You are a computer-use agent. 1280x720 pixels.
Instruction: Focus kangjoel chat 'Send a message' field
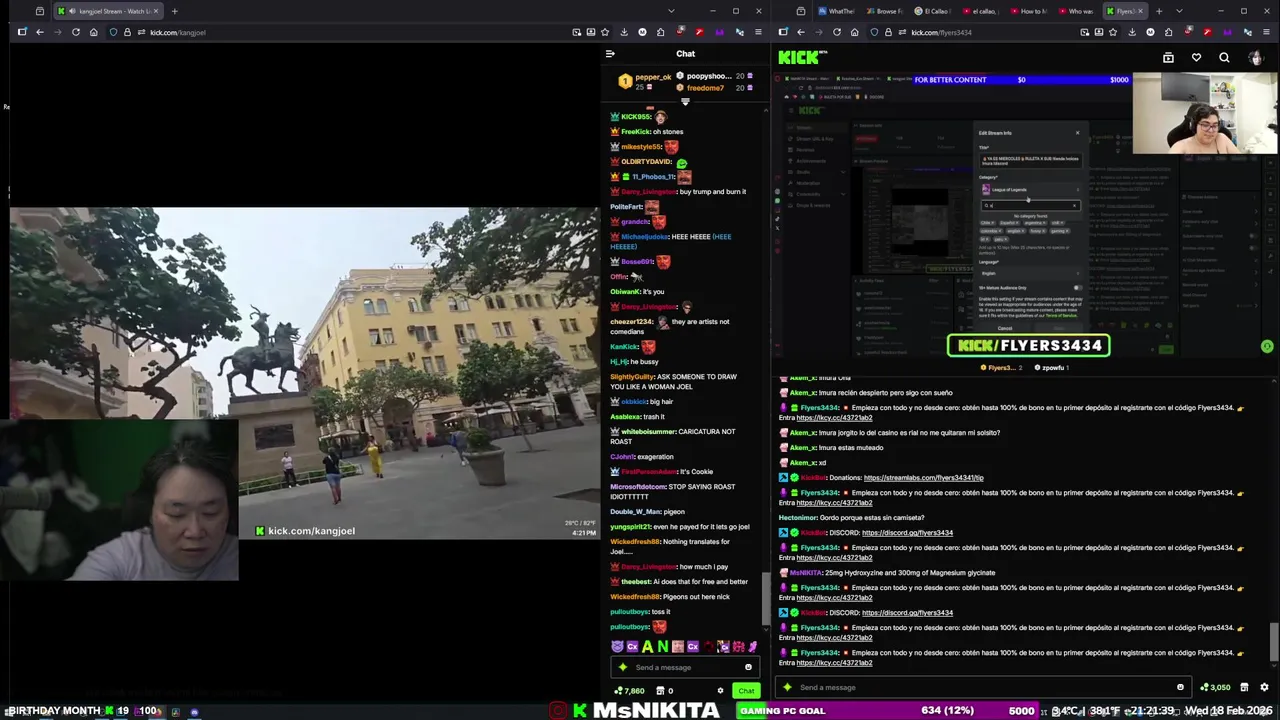click(685, 667)
